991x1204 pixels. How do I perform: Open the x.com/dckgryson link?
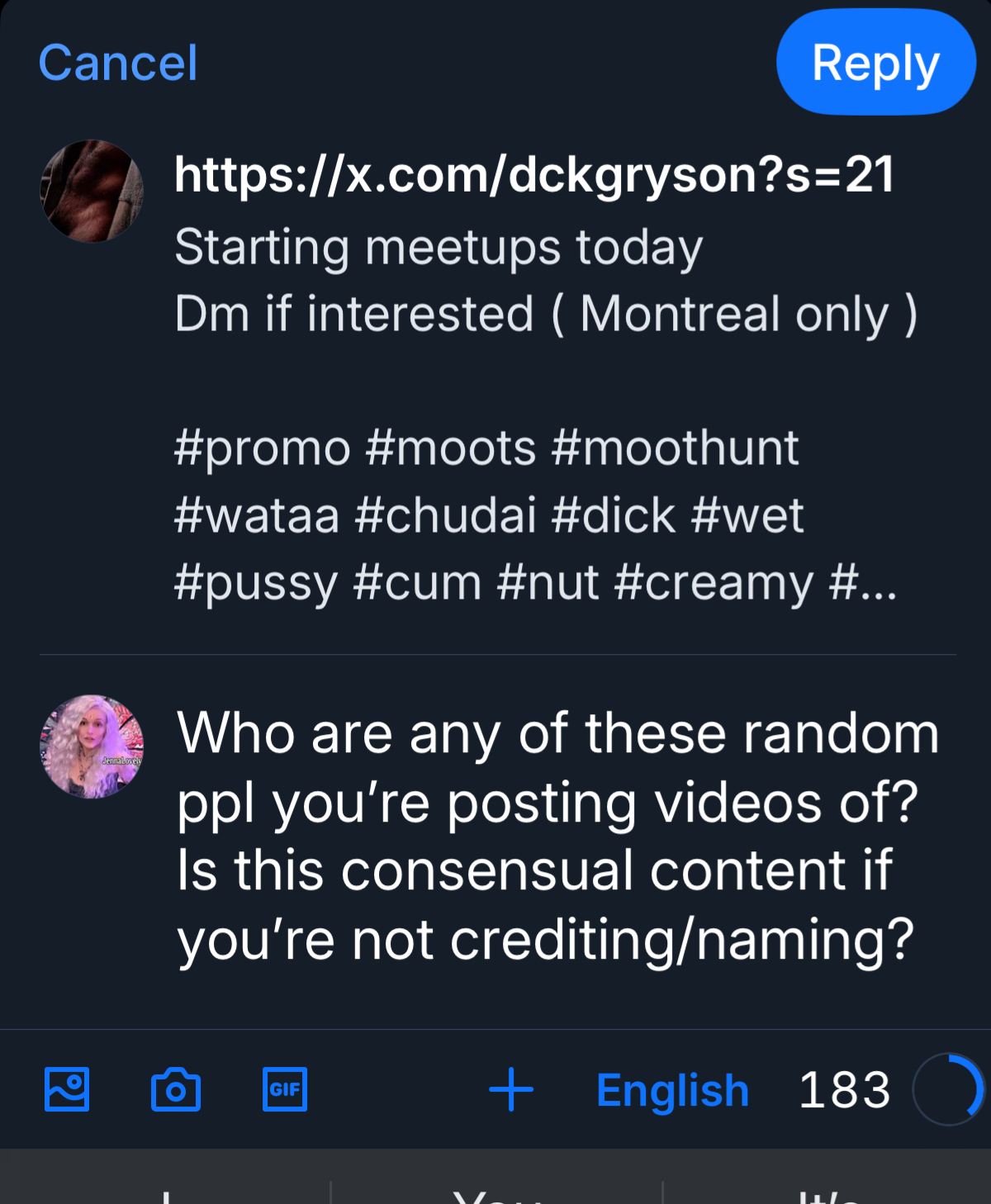[x=534, y=175]
